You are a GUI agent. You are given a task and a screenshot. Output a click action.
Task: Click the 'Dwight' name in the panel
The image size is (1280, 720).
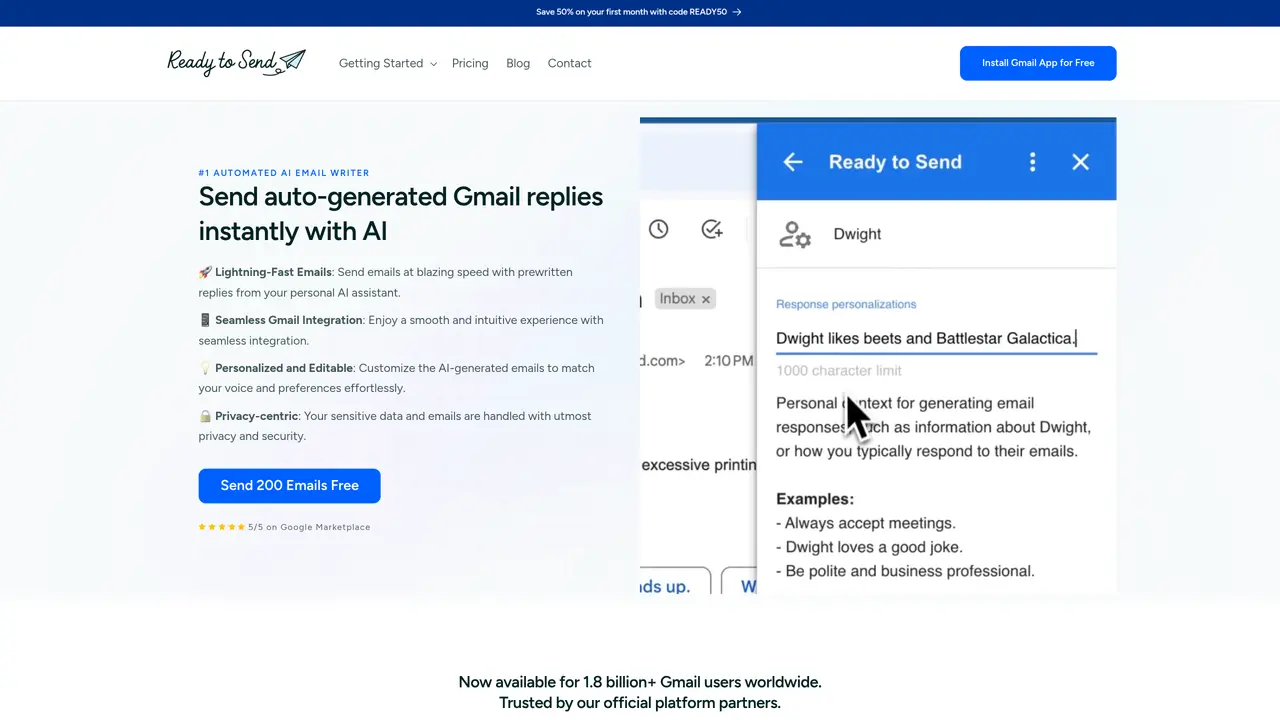pyautogui.click(x=857, y=234)
